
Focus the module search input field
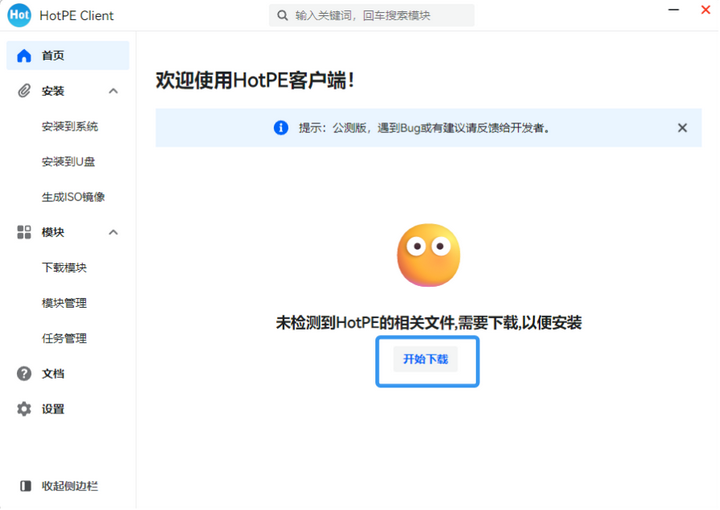tap(372, 16)
